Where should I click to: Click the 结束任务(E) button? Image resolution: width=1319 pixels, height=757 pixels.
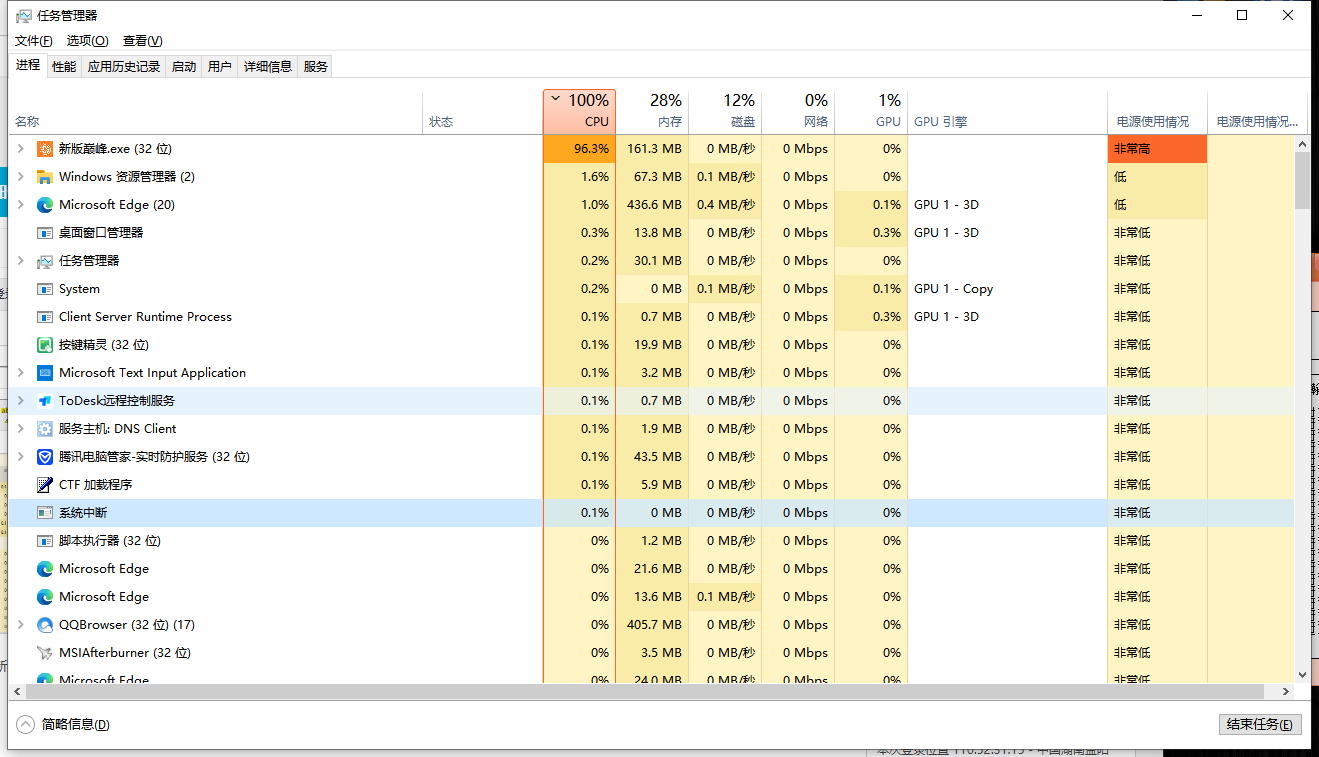point(1260,725)
